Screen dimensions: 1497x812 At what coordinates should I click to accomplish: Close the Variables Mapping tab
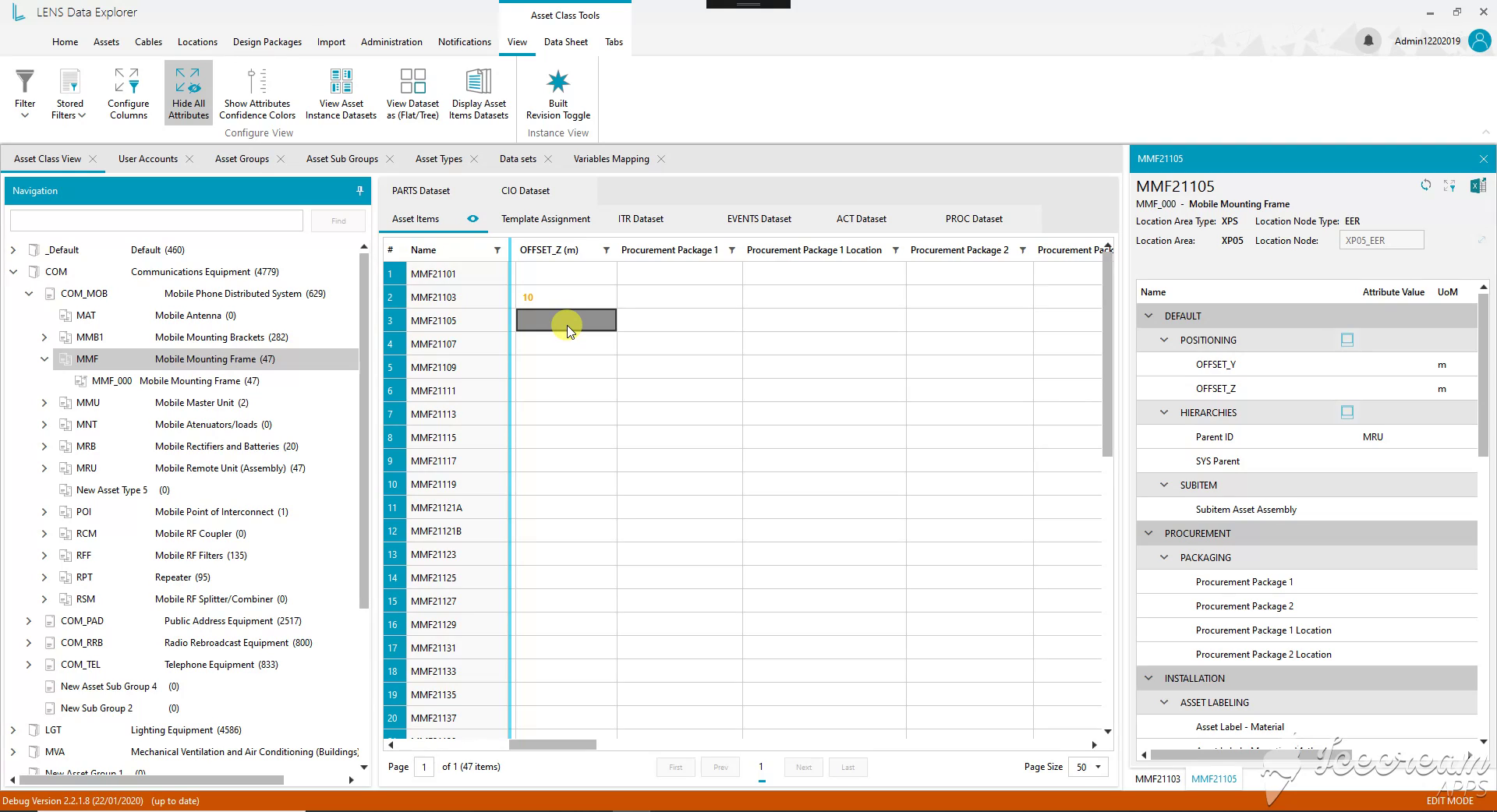click(x=661, y=159)
